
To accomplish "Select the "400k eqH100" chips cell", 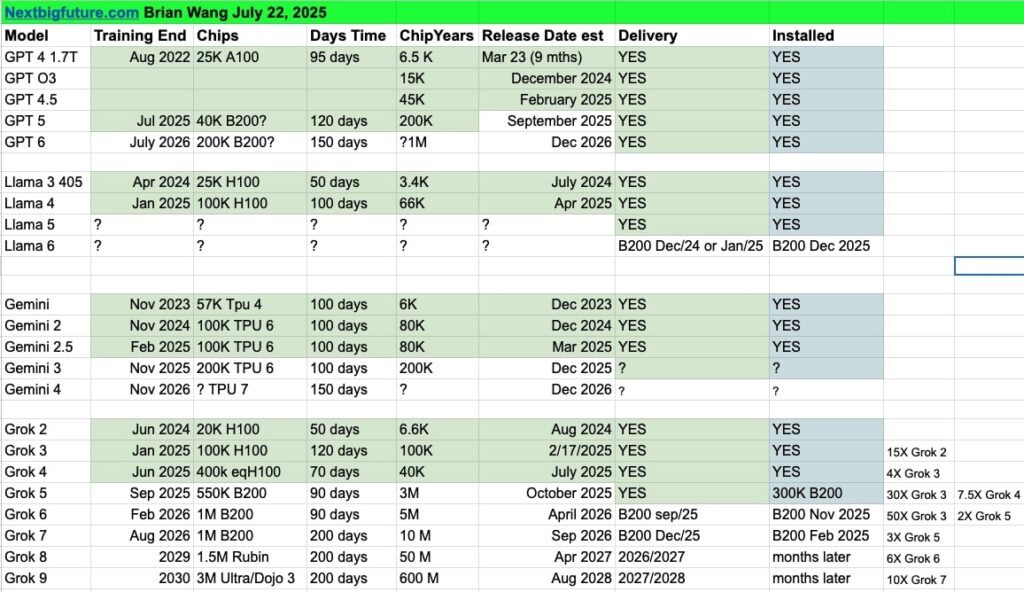I will click(x=250, y=472).
